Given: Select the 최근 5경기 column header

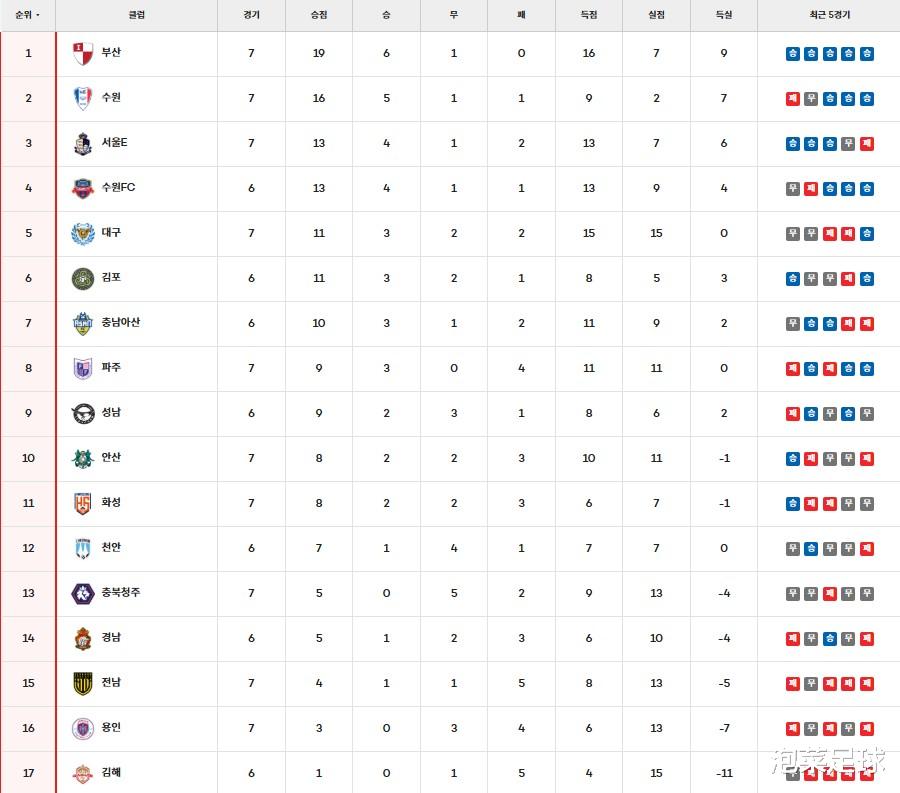Looking at the screenshot, I should point(830,16).
